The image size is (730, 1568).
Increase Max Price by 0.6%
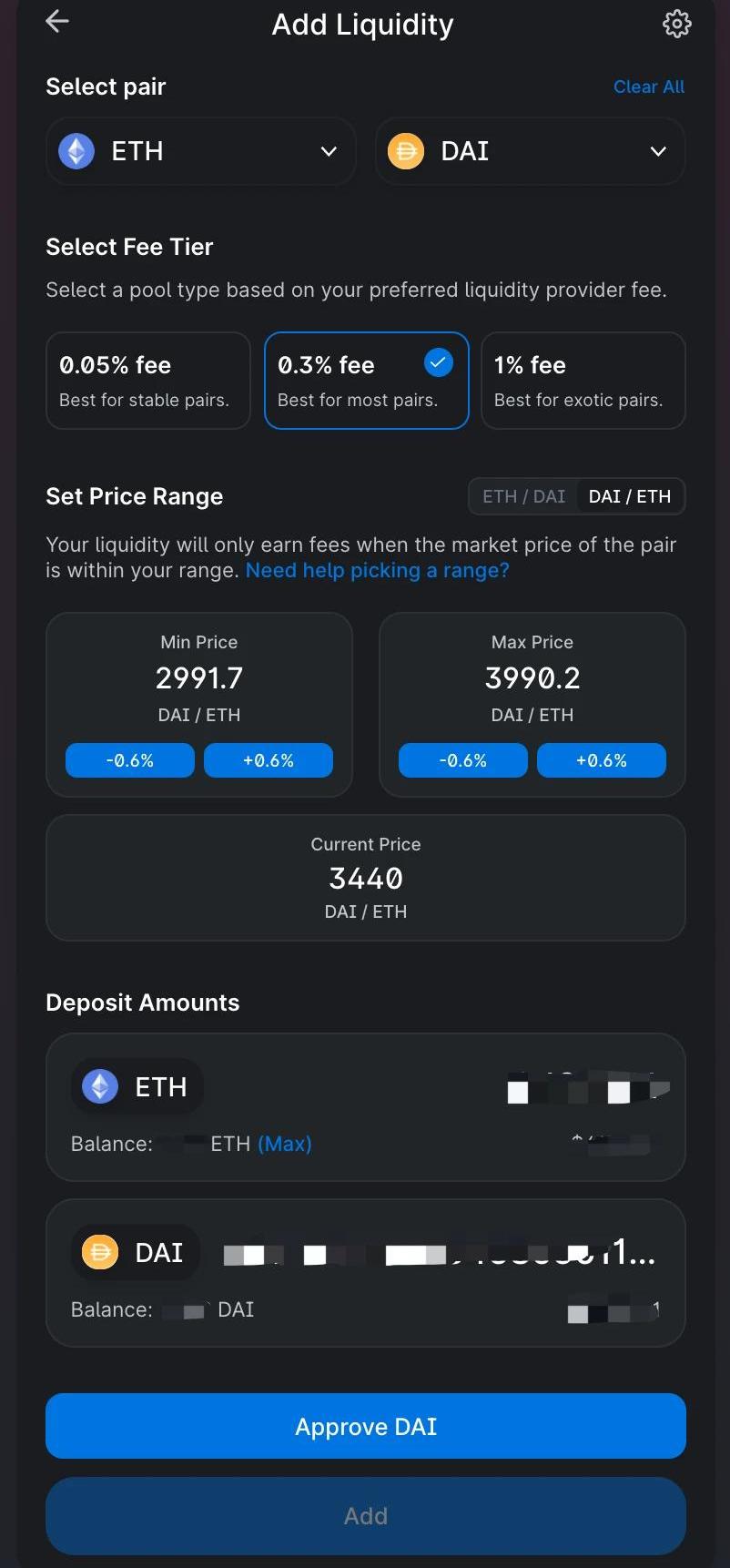click(602, 760)
